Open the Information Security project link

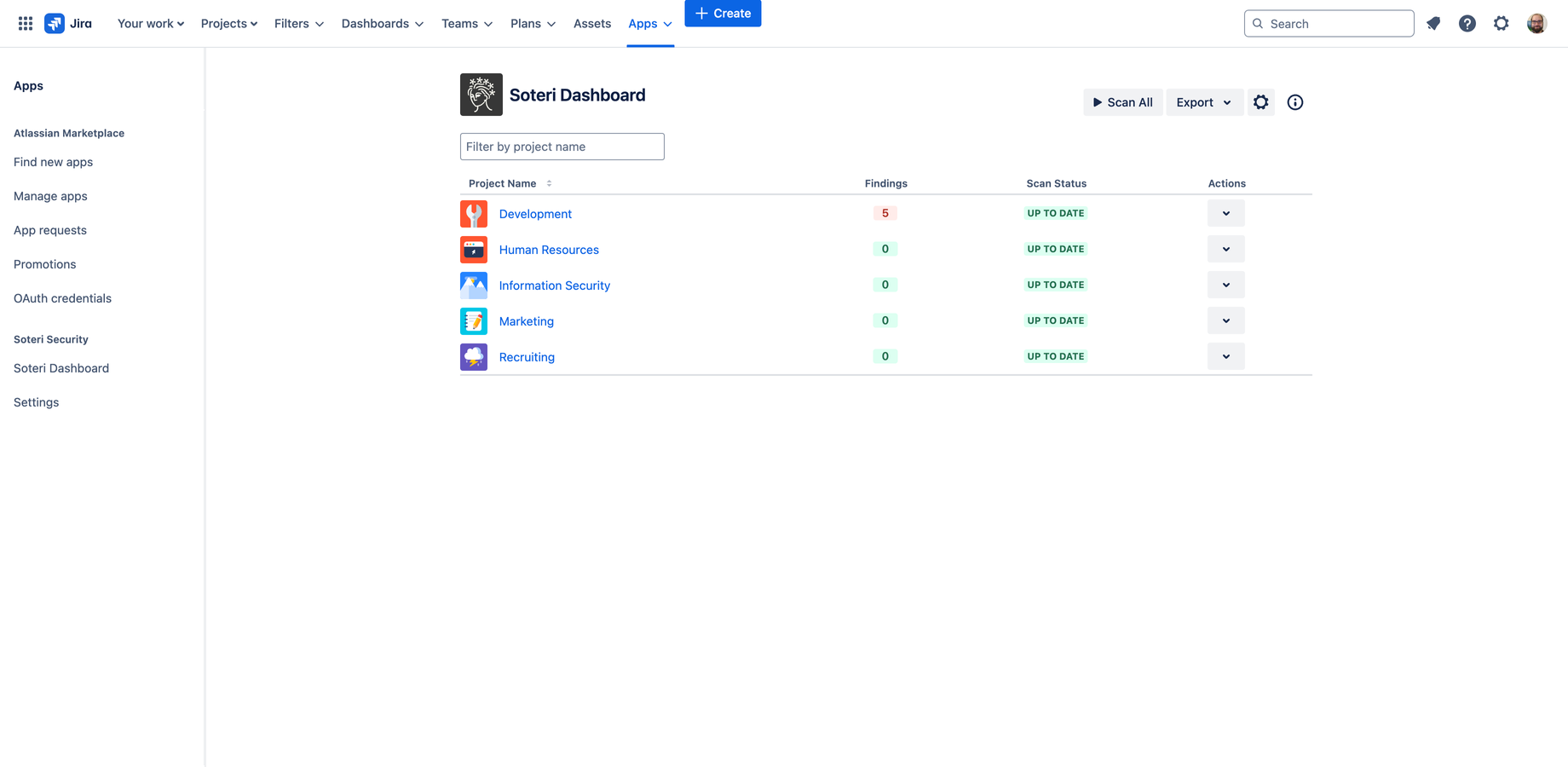click(x=555, y=285)
